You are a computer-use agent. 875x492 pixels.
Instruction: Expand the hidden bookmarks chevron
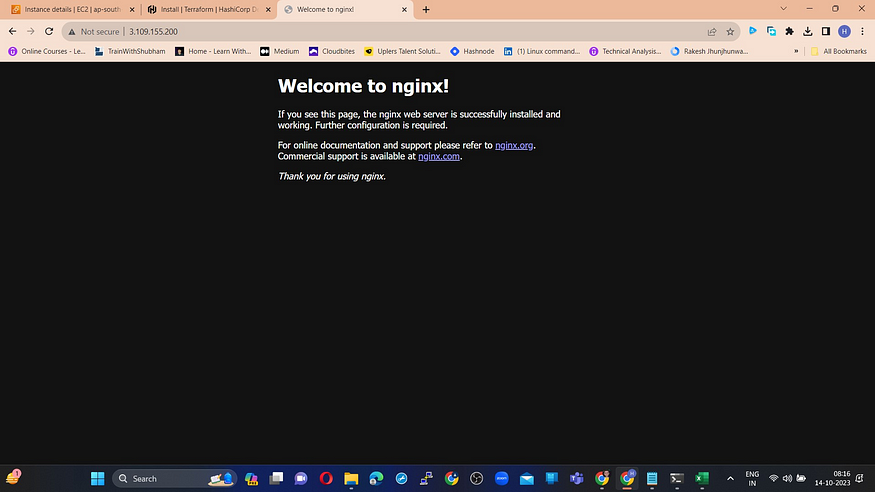[796, 51]
